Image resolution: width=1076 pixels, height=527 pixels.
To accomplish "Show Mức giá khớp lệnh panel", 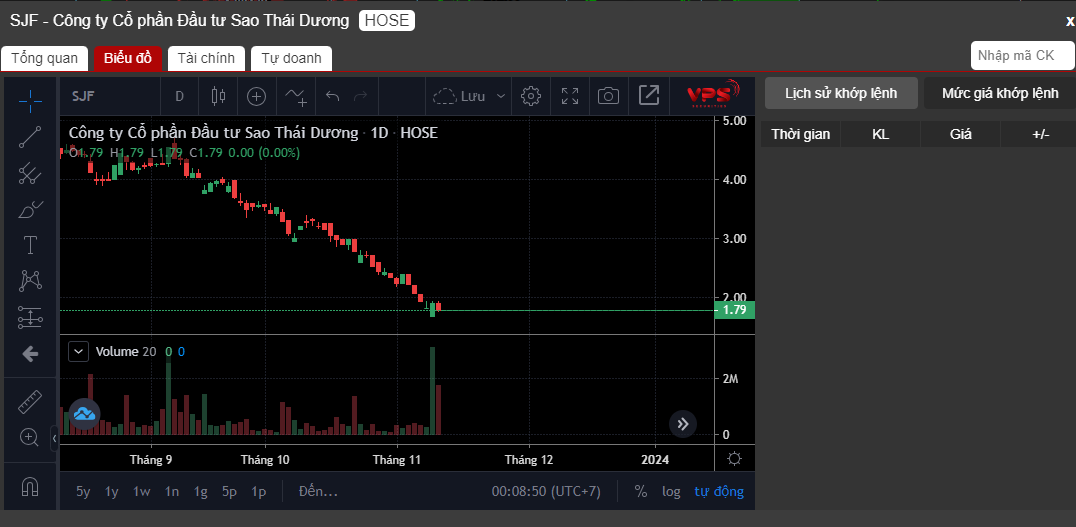I will coord(1000,93).
